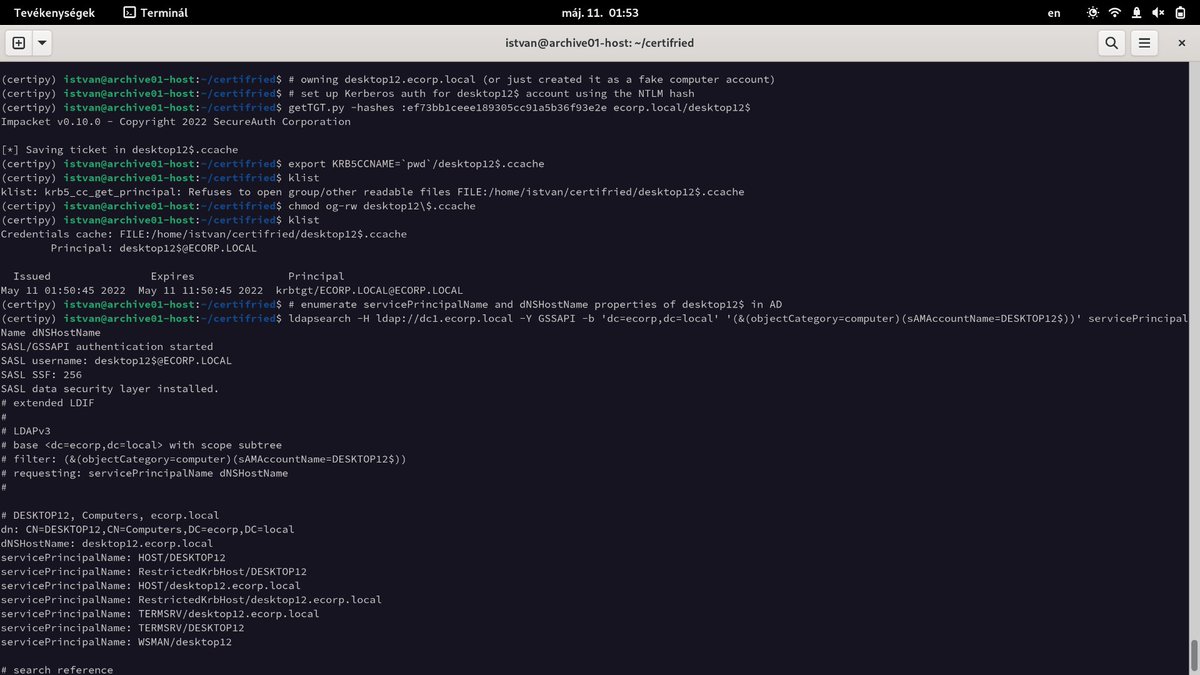The height and width of the screenshot is (675, 1200).
Task: Click the 'Issued Expires Principal' header row
Action: 179,275
